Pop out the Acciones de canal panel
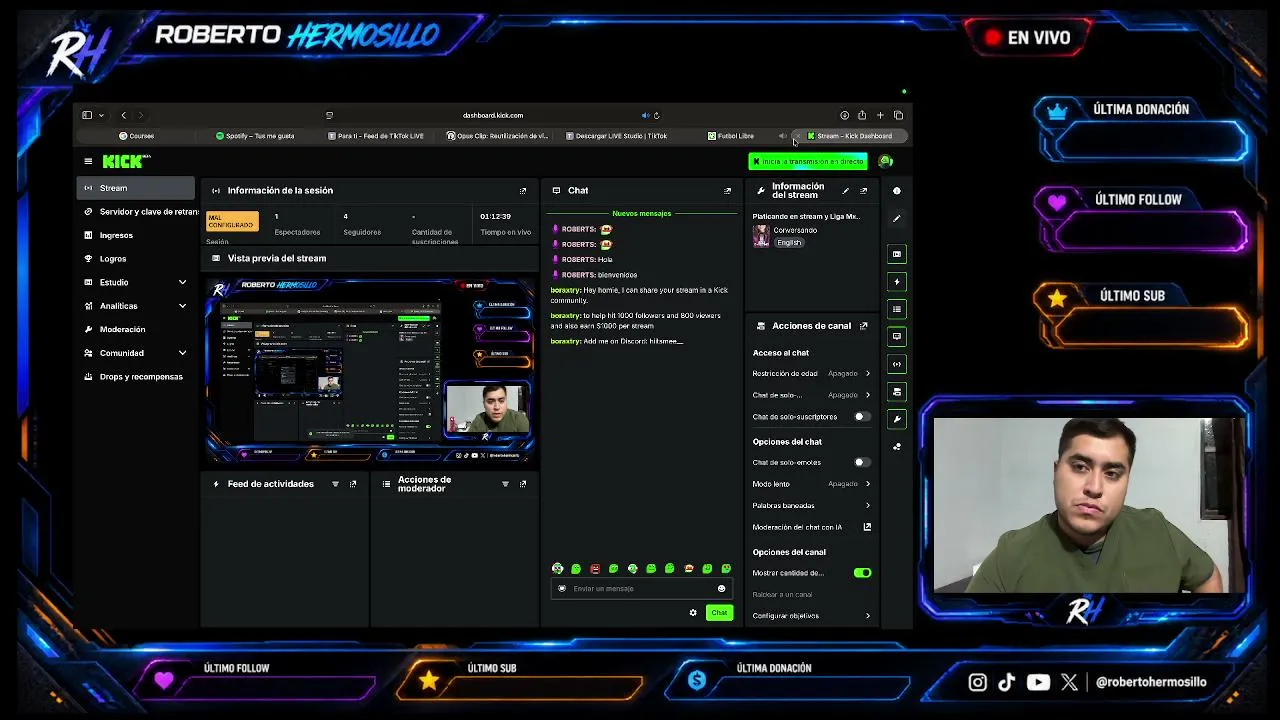The image size is (1280, 720). pos(864,326)
